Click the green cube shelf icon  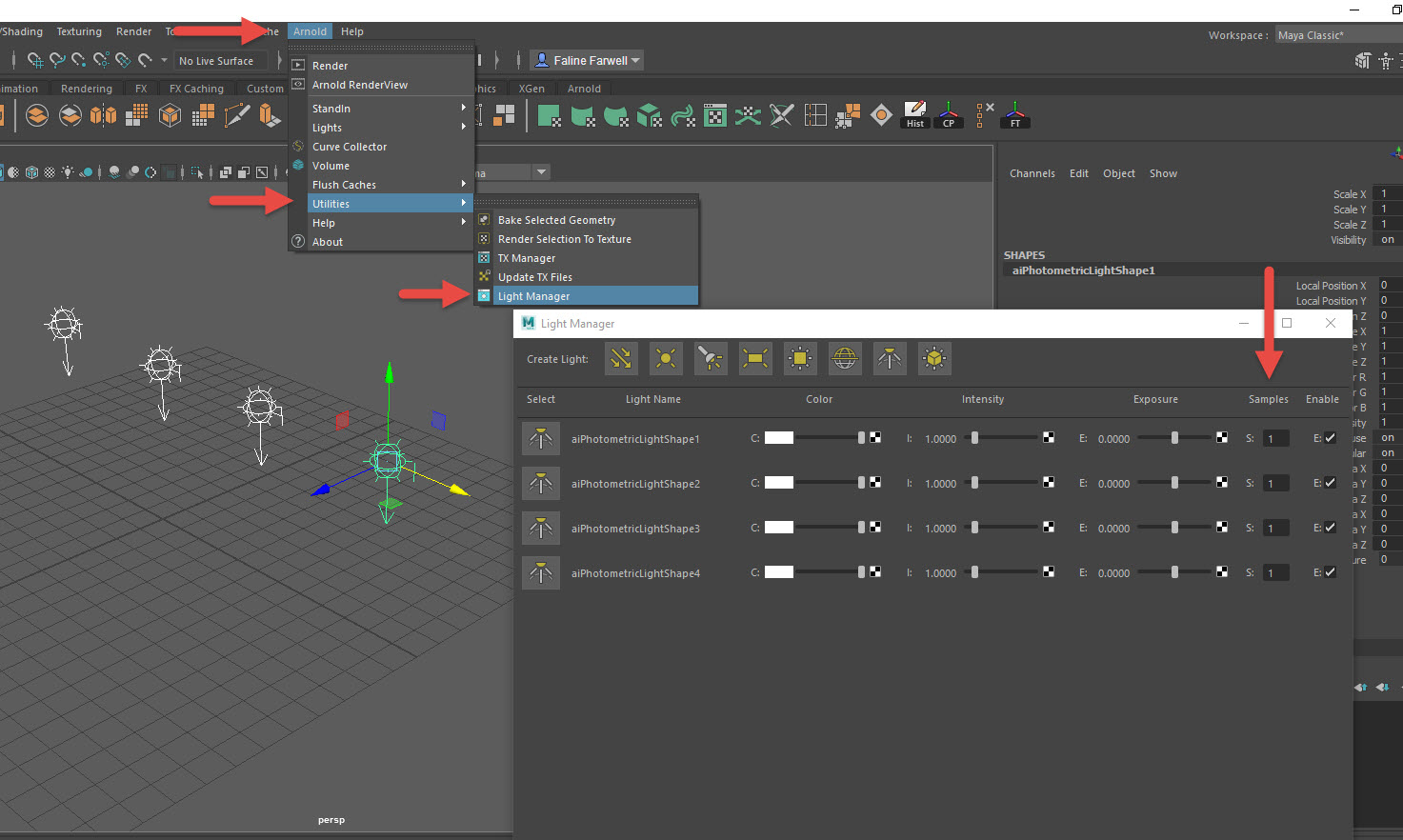(649, 115)
